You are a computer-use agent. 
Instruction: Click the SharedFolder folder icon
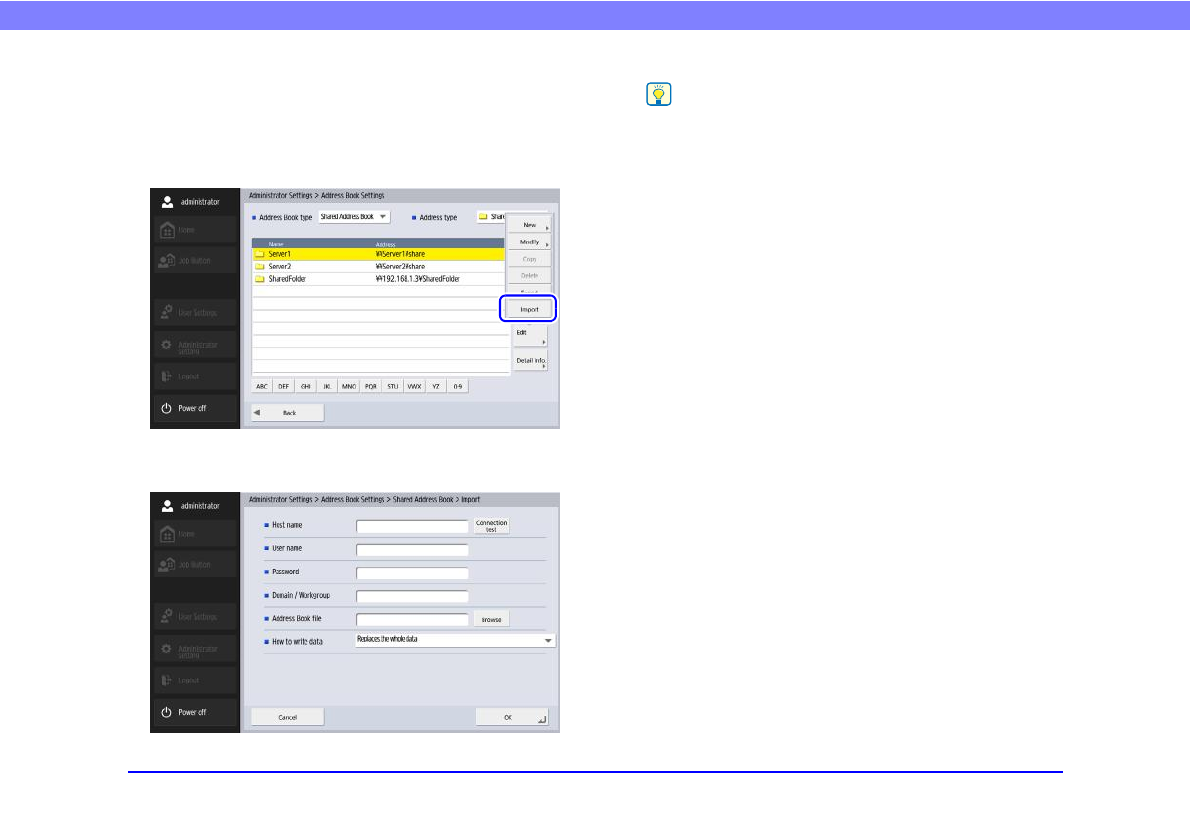coord(260,279)
